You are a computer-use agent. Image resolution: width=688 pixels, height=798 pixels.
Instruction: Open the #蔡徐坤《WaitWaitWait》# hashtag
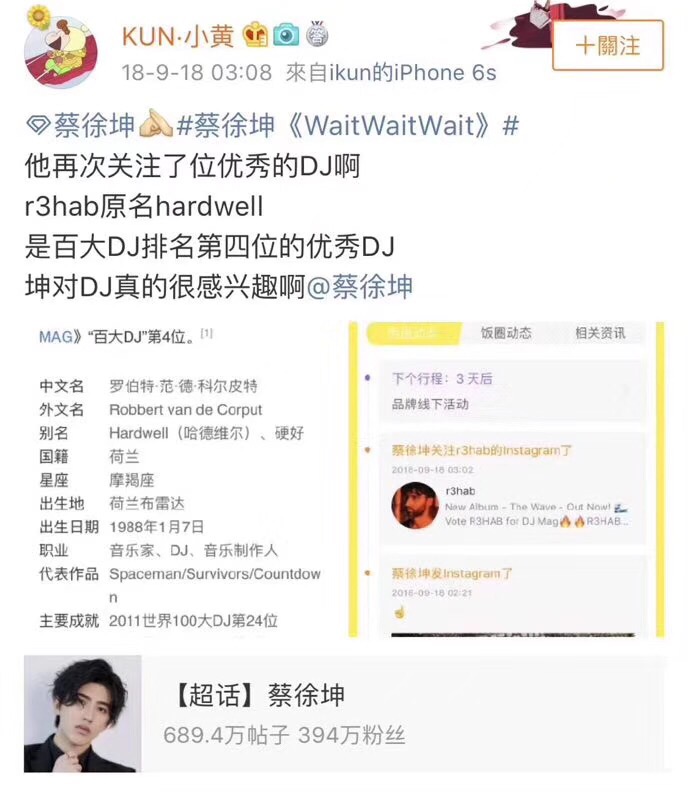coord(348,125)
